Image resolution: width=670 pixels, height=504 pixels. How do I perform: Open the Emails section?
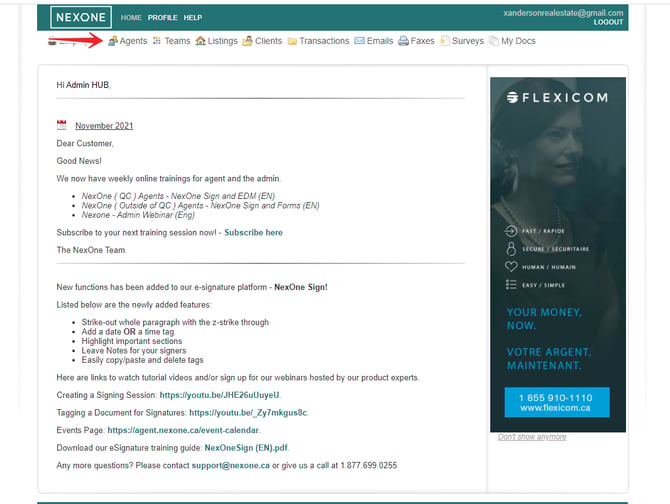[380, 41]
